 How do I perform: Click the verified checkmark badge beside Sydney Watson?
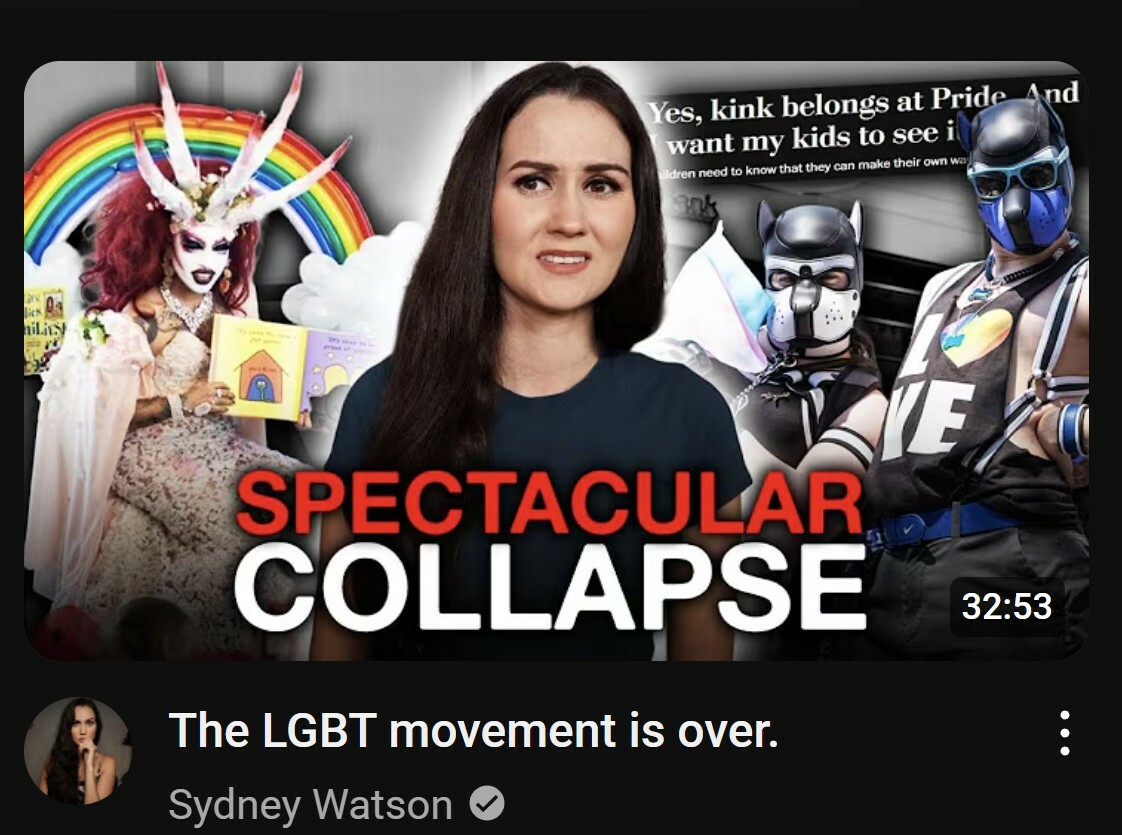[487, 804]
